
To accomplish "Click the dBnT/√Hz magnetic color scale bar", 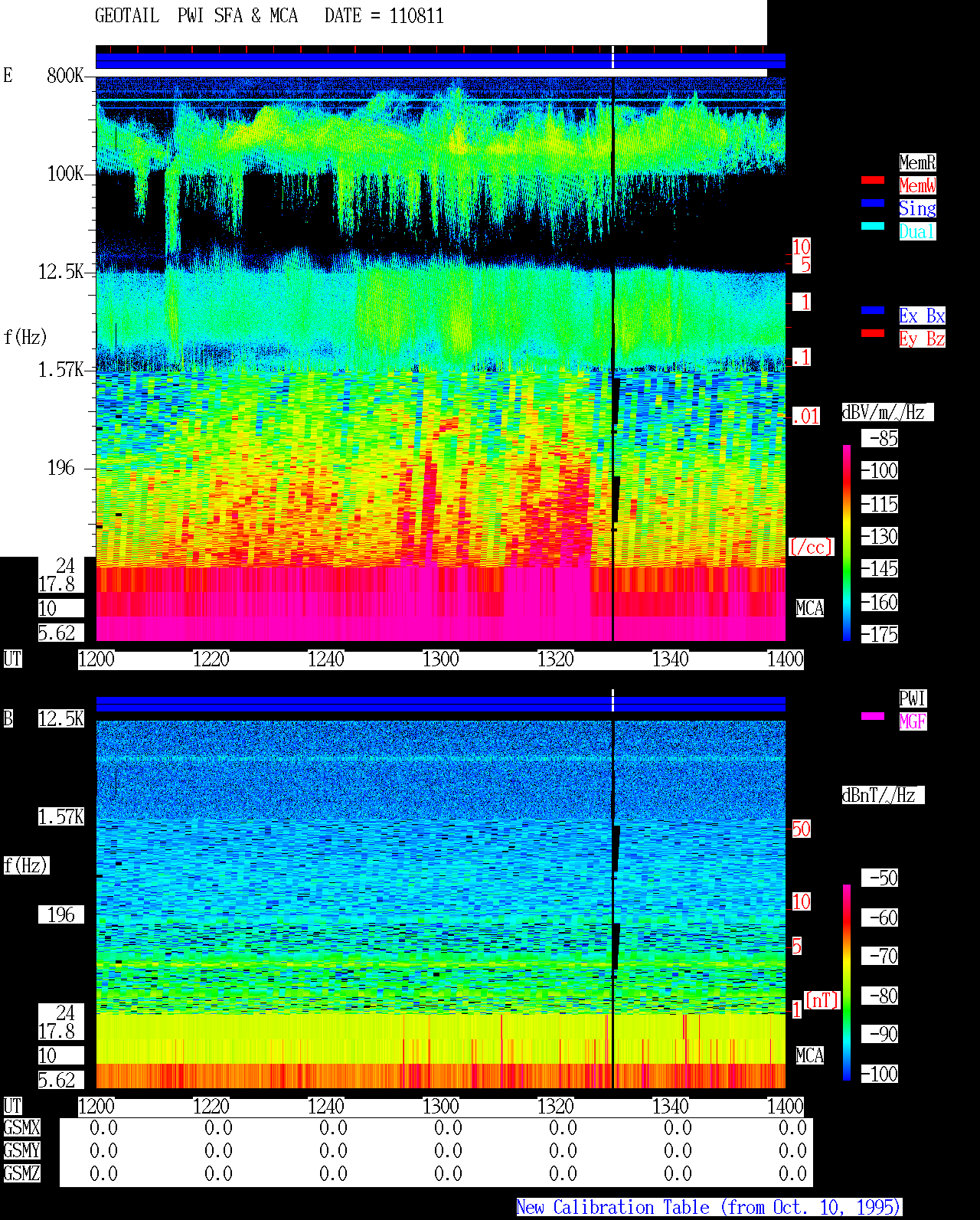I will (x=847, y=983).
